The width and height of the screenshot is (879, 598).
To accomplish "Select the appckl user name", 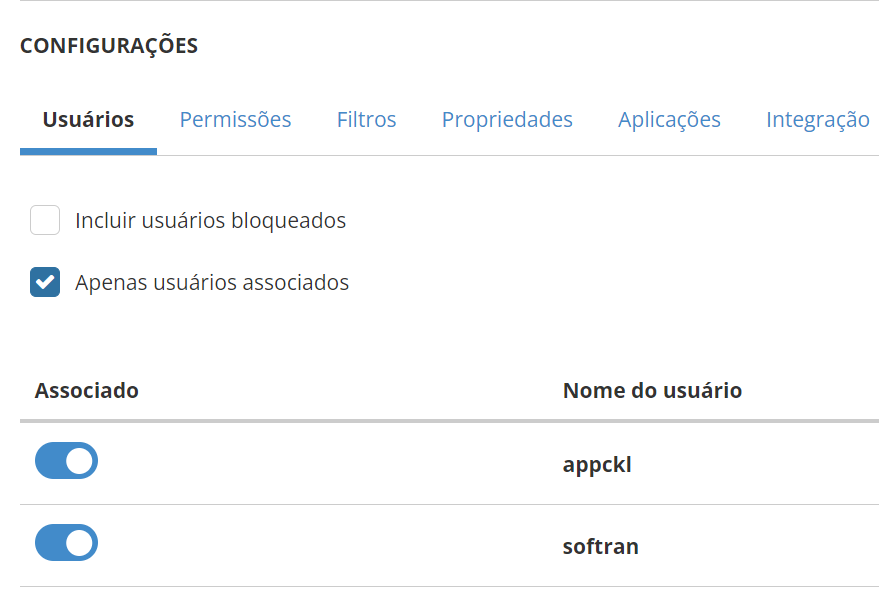I will click(597, 465).
